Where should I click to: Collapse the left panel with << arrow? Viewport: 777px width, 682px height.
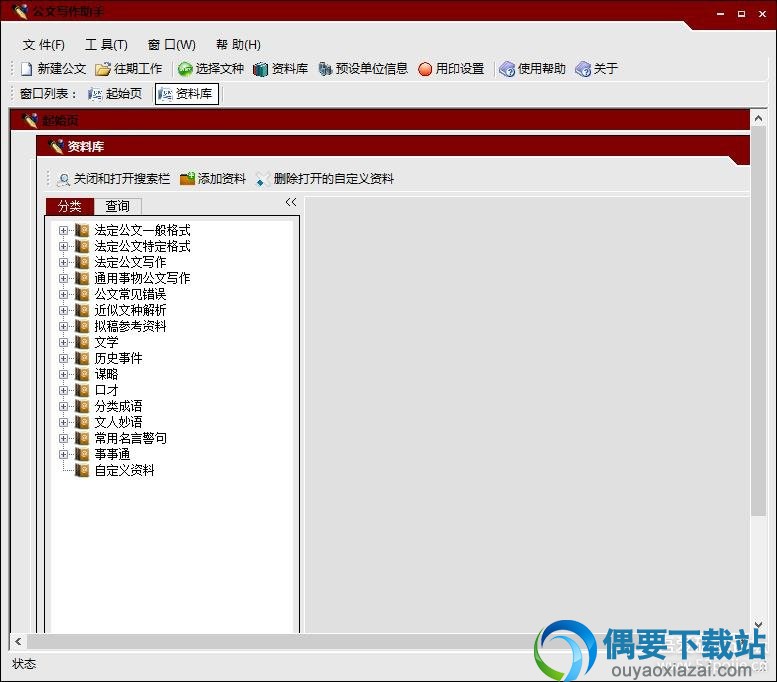(x=291, y=202)
